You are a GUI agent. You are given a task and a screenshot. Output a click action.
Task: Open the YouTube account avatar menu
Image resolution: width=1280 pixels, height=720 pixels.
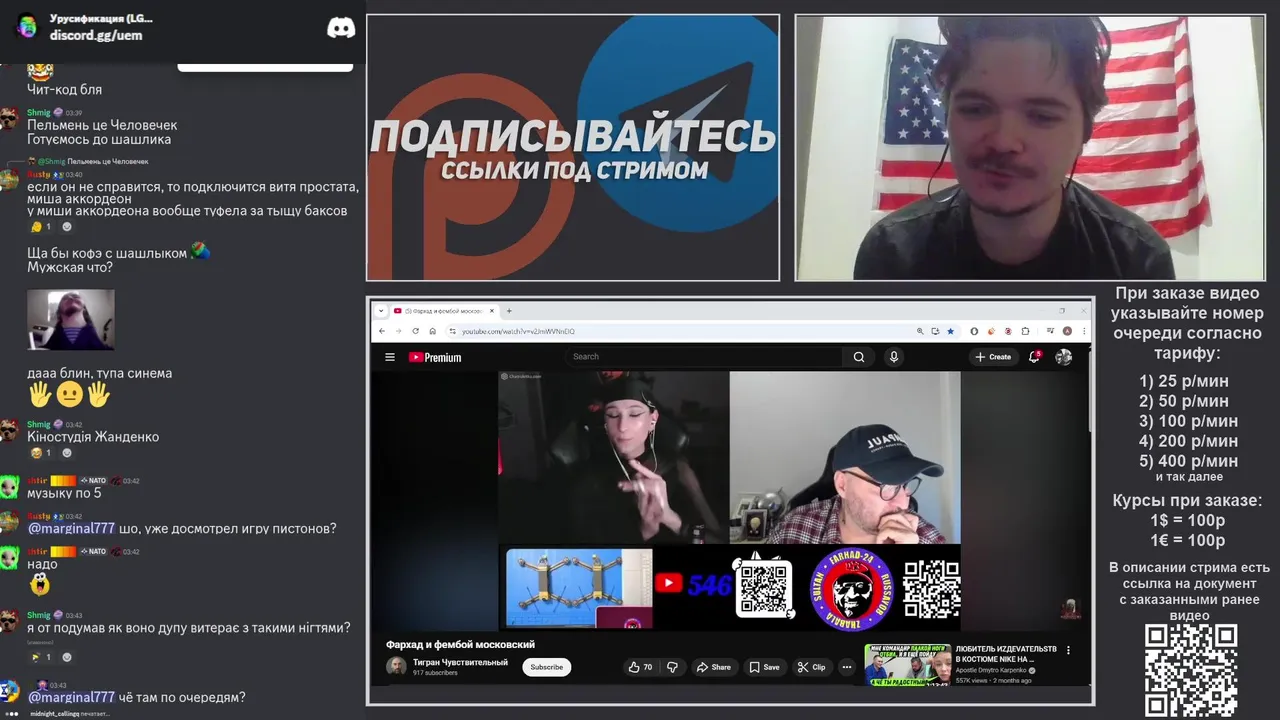[1063, 356]
